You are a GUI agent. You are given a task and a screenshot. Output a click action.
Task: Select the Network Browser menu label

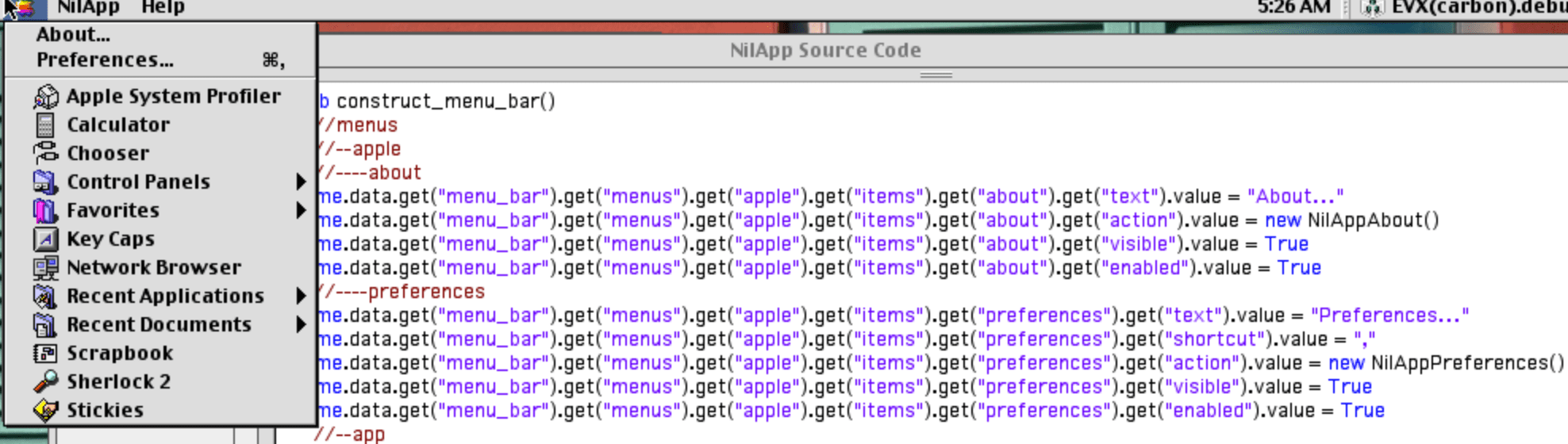pos(154,267)
